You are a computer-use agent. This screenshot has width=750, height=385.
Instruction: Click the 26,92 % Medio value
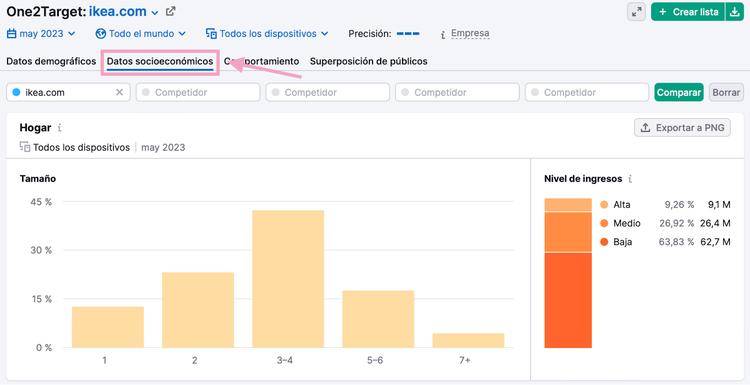[x=676, y=223]
